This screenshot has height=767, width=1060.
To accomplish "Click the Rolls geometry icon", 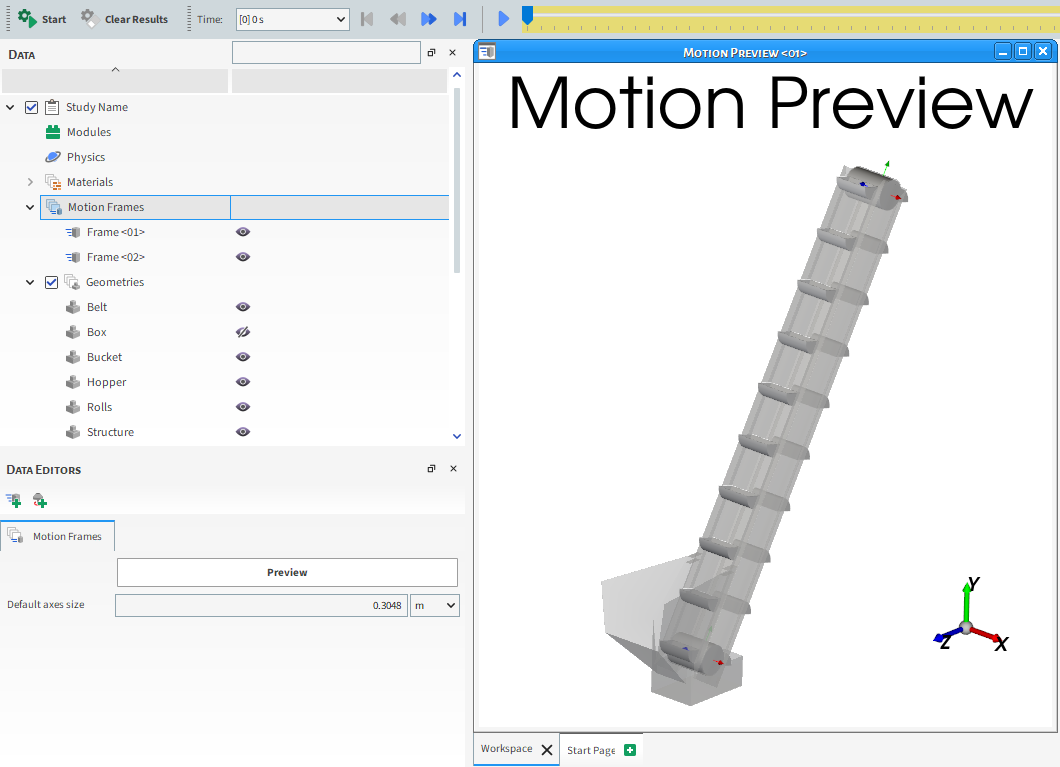I will point(73,407).
